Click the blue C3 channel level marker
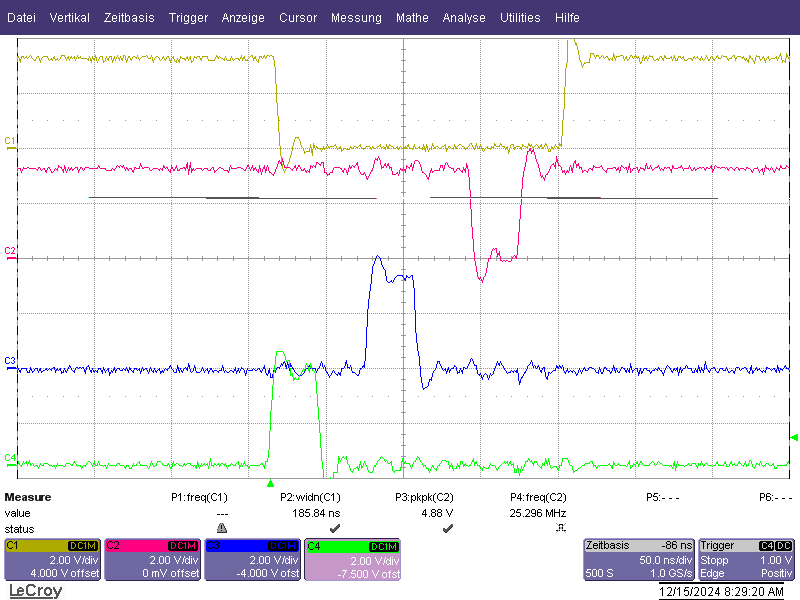Viewport: 800px width, 600px height. tap(10, 363)
